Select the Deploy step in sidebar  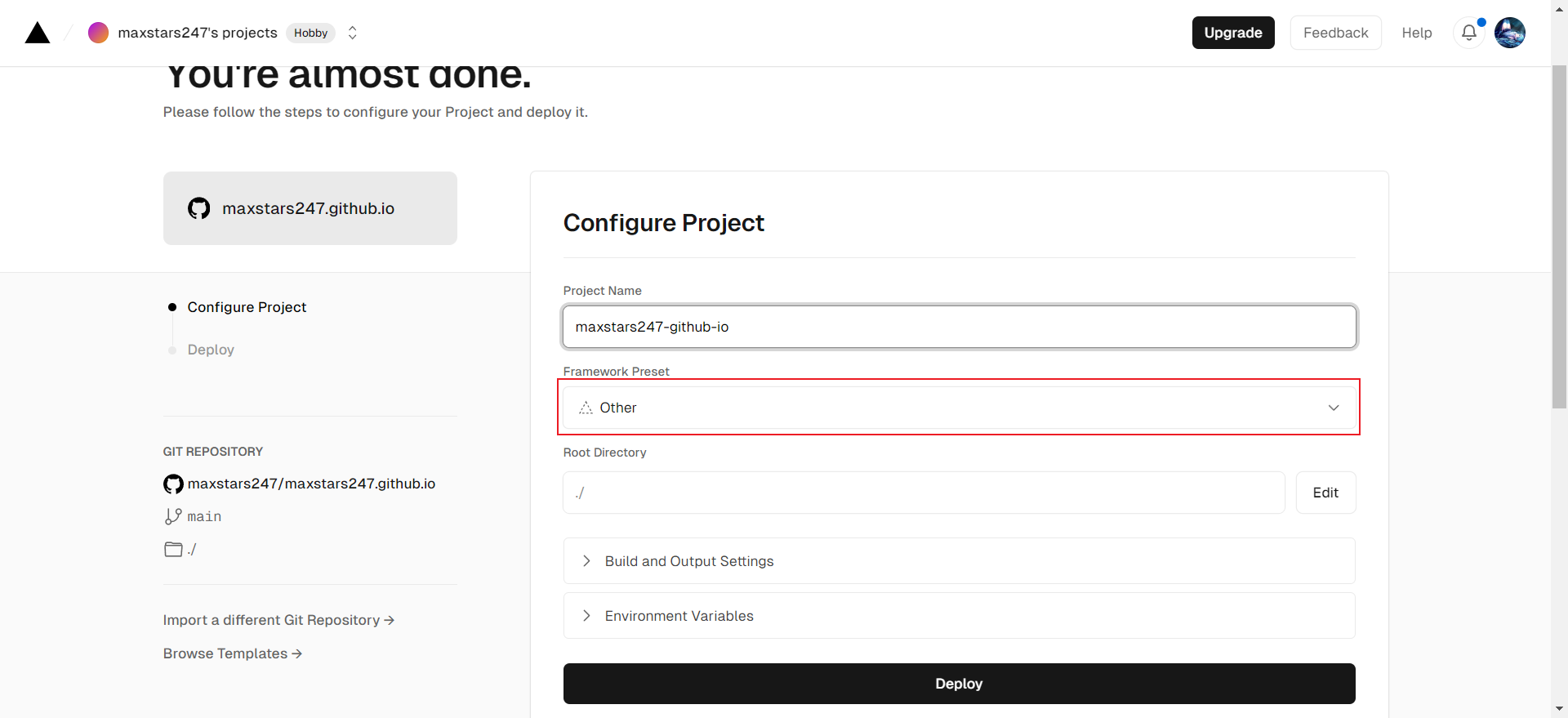211,350
